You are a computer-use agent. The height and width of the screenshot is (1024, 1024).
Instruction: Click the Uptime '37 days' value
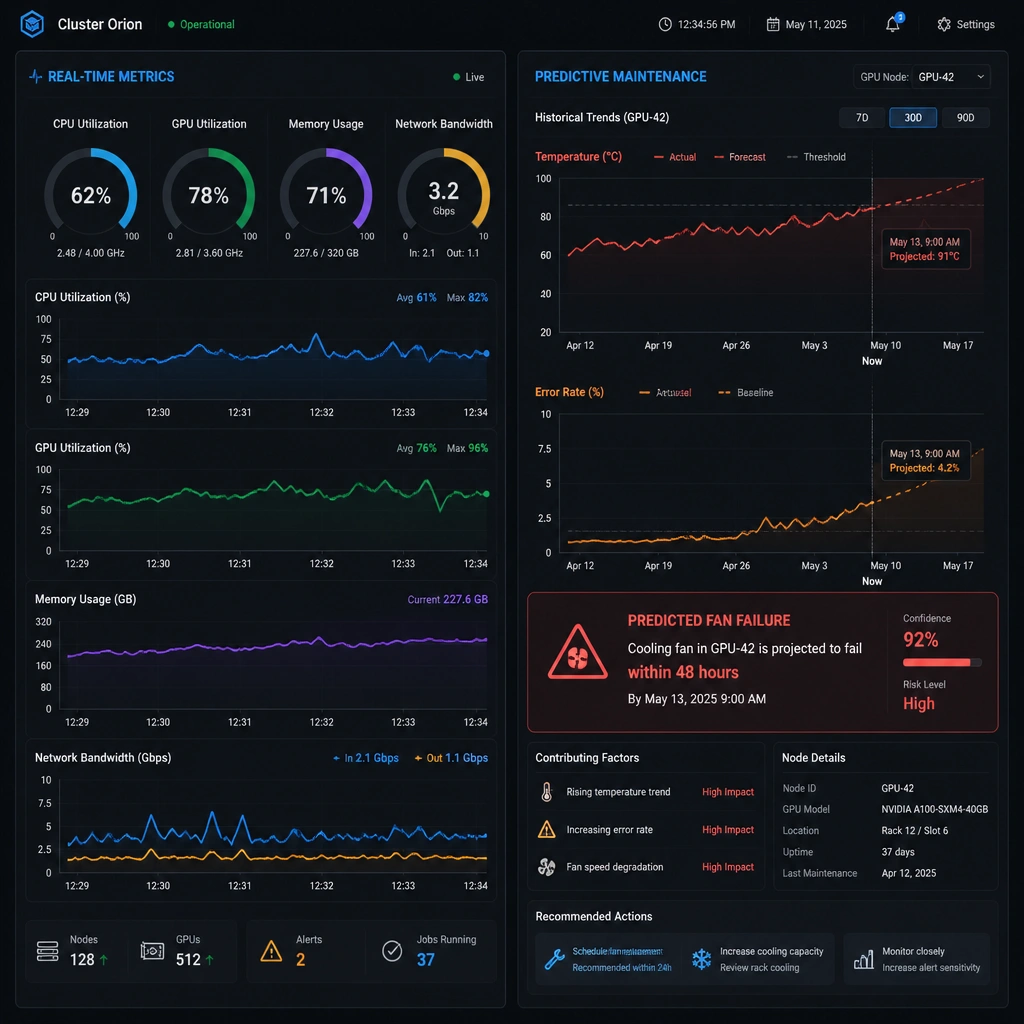tap(897, 852)
